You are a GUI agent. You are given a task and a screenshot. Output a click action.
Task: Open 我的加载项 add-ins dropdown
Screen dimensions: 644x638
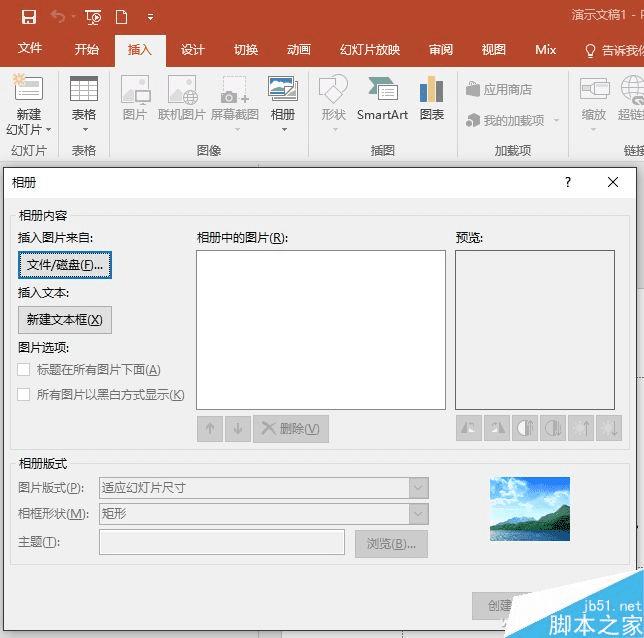click(513, 120)
